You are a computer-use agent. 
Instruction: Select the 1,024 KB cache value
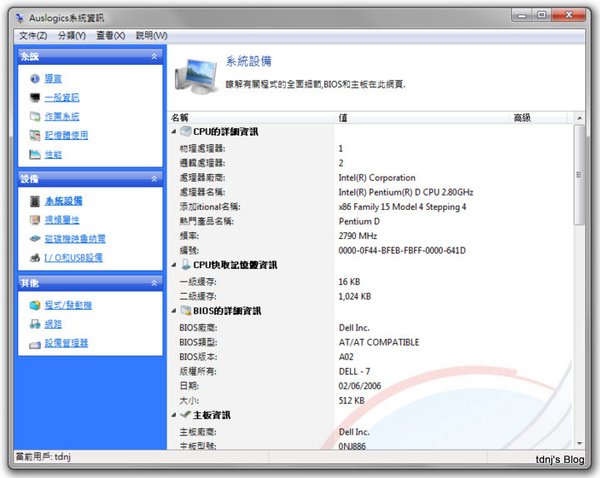click(355, 296)
